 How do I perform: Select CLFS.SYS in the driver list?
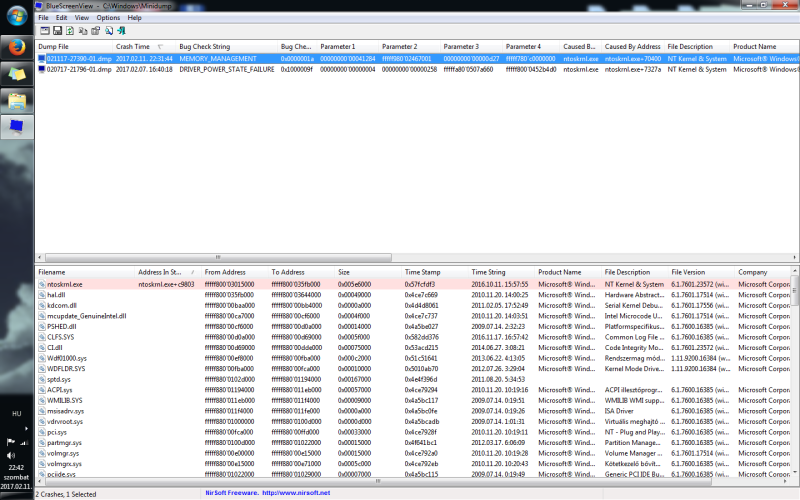click(x=61, y=337)
